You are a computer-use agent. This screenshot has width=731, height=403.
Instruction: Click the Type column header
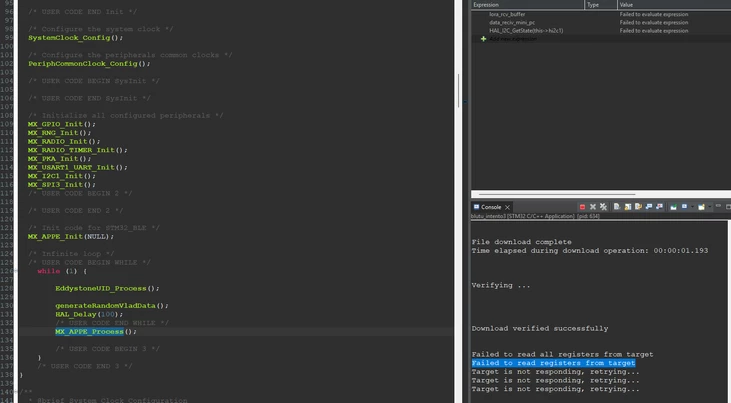pyautogui.click(x=601, y=5)
